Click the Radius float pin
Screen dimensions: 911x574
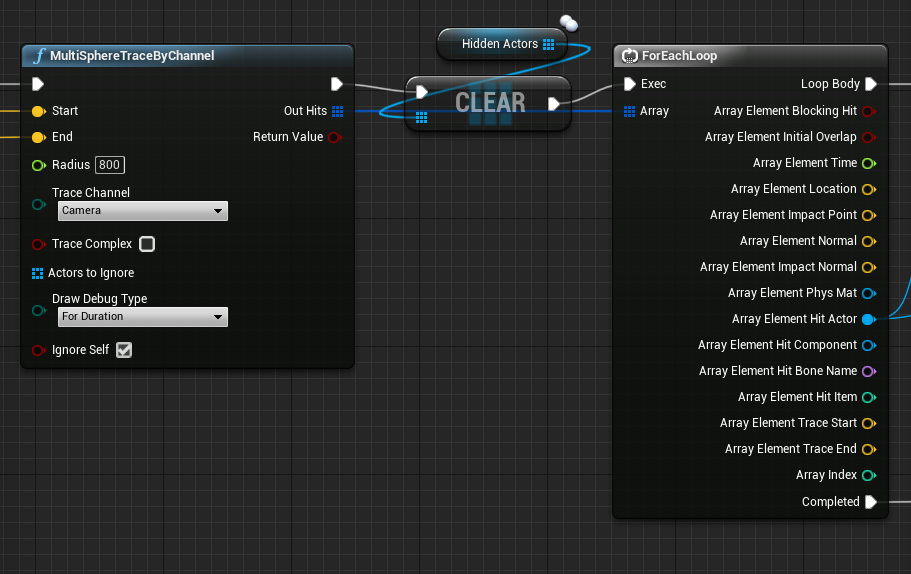(x=38, y=165)
